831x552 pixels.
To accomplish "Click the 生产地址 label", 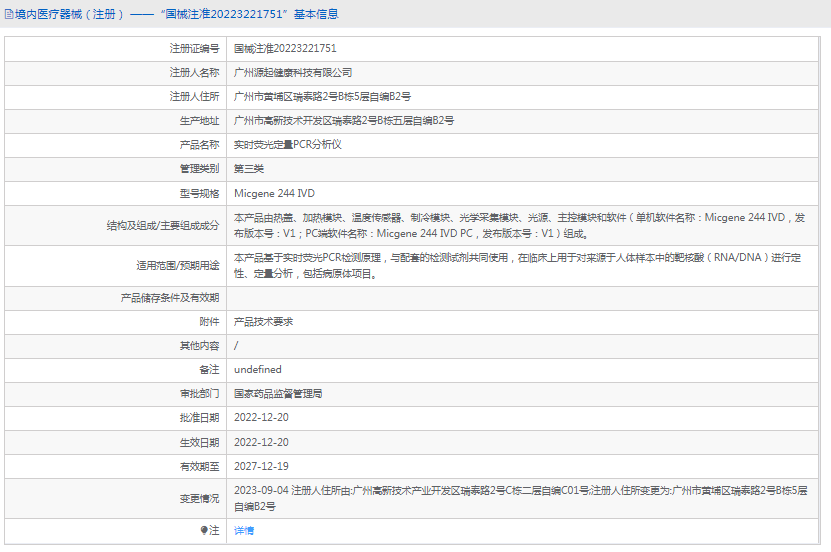I will [199, 121].
